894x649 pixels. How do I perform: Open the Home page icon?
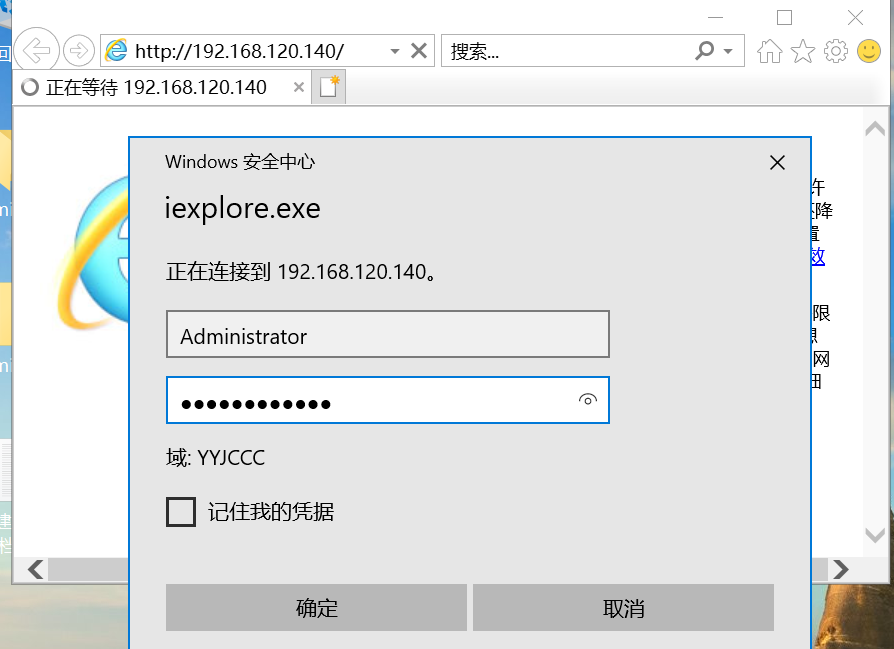point(769,51)
